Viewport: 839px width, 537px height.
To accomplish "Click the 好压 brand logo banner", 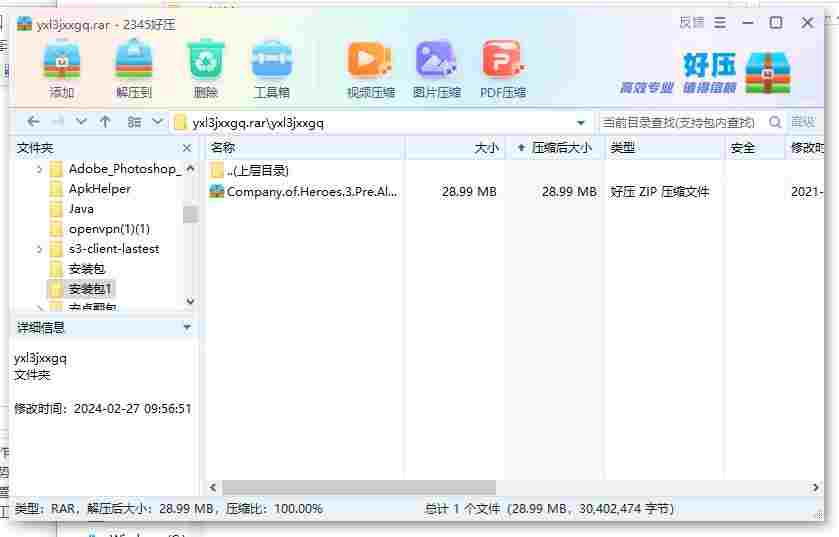I will [706, 73].
